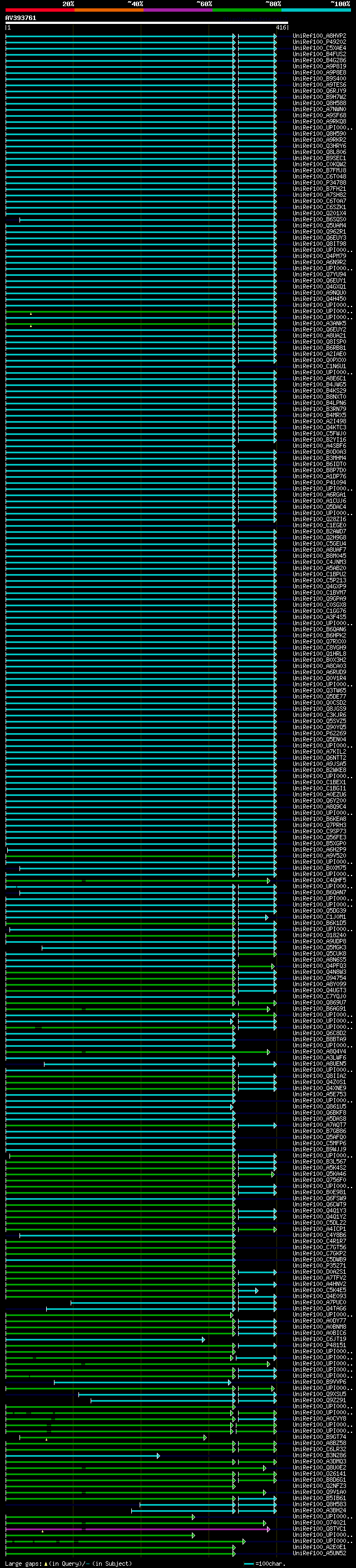Screen dimensions: 356x1568
Task: Select UniRef100_B0XM75 label
Action: point(319,867)
